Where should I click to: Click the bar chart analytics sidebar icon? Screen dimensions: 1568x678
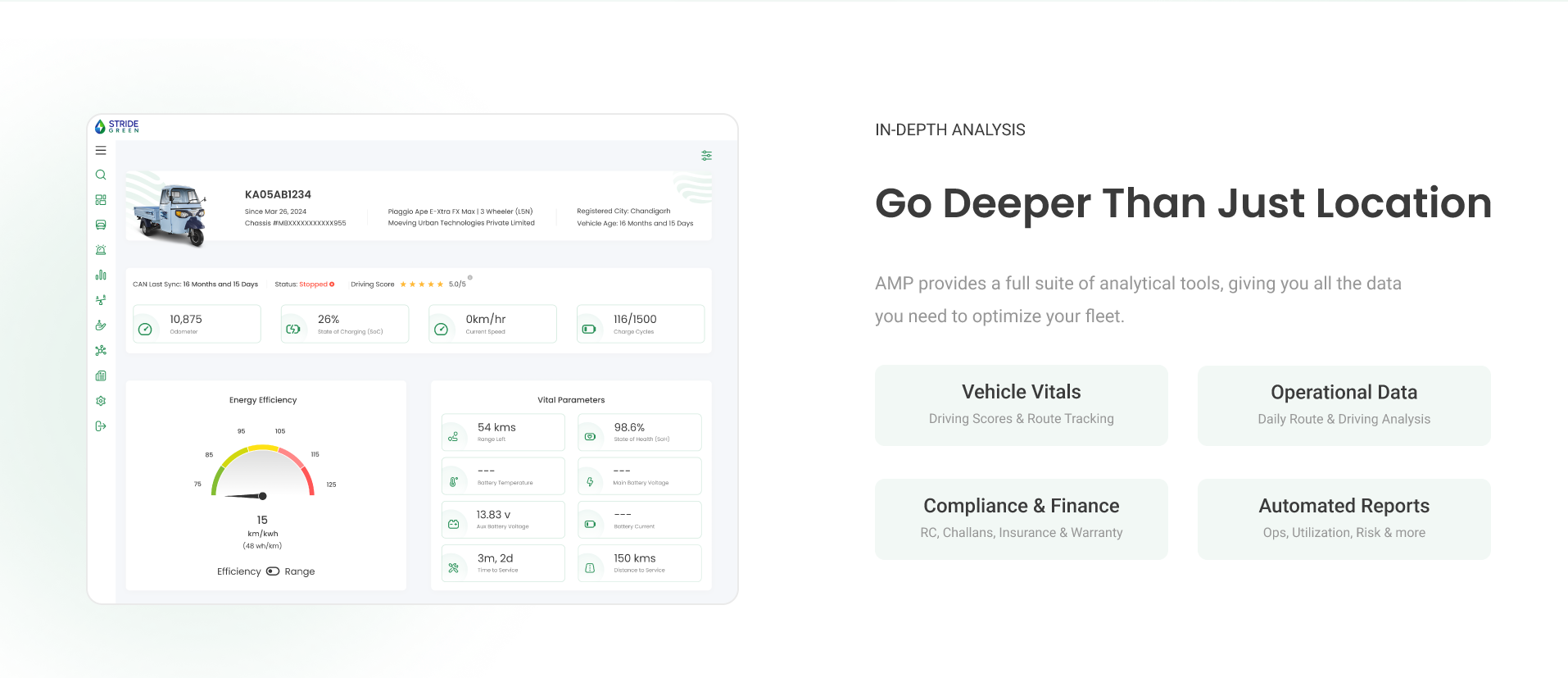click(x=101, y=275)
